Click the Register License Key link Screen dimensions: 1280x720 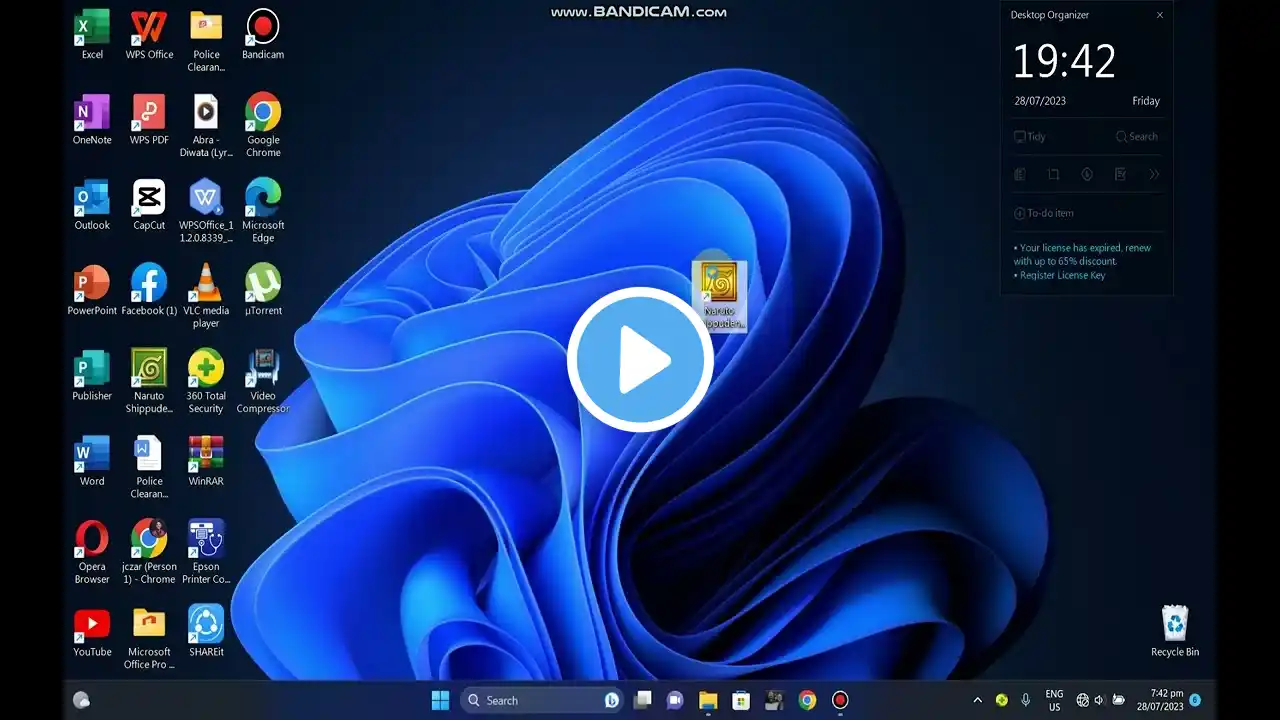[1060, 275]
